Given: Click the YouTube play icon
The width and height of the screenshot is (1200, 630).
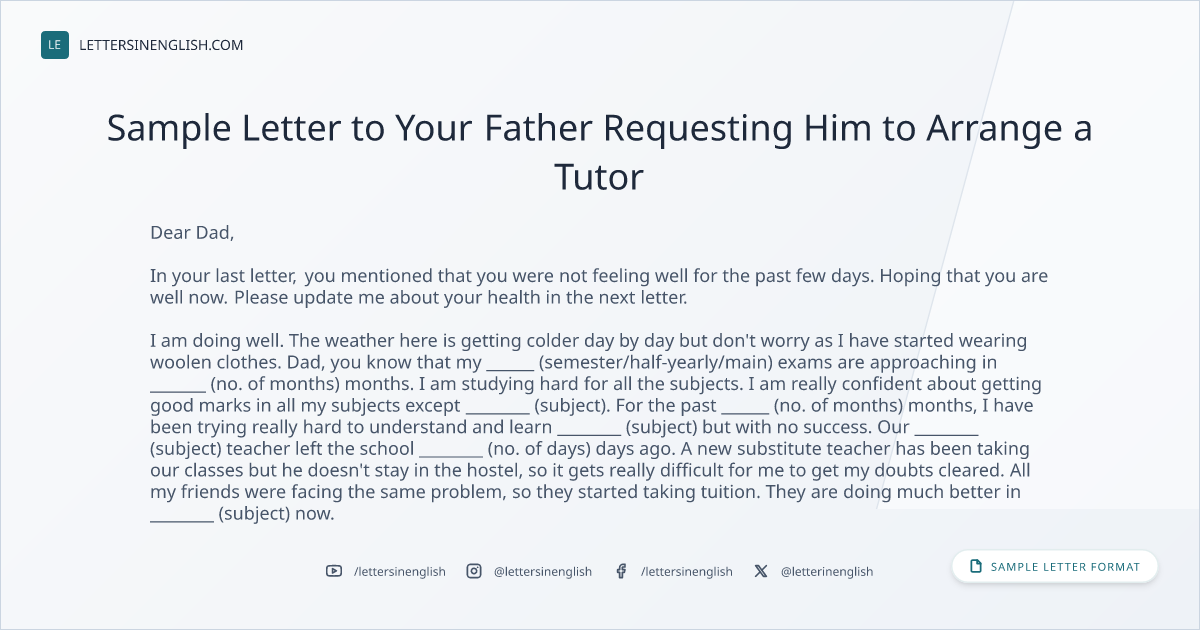Looking at the screenshot, I should 334,571.
